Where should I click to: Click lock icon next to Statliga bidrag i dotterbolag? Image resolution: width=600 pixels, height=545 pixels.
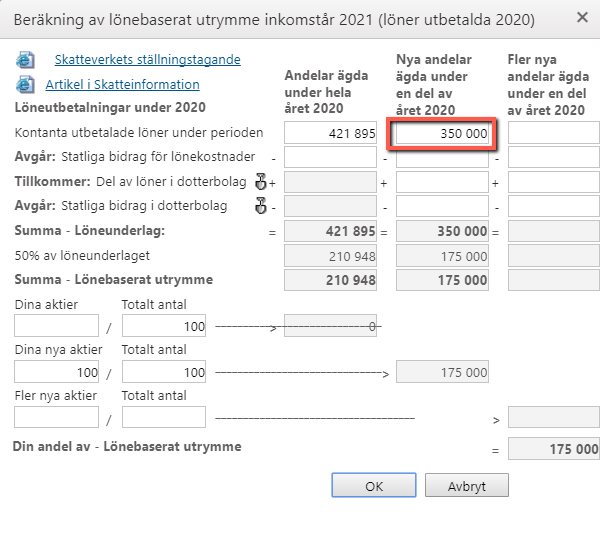(x=261, y=206)
